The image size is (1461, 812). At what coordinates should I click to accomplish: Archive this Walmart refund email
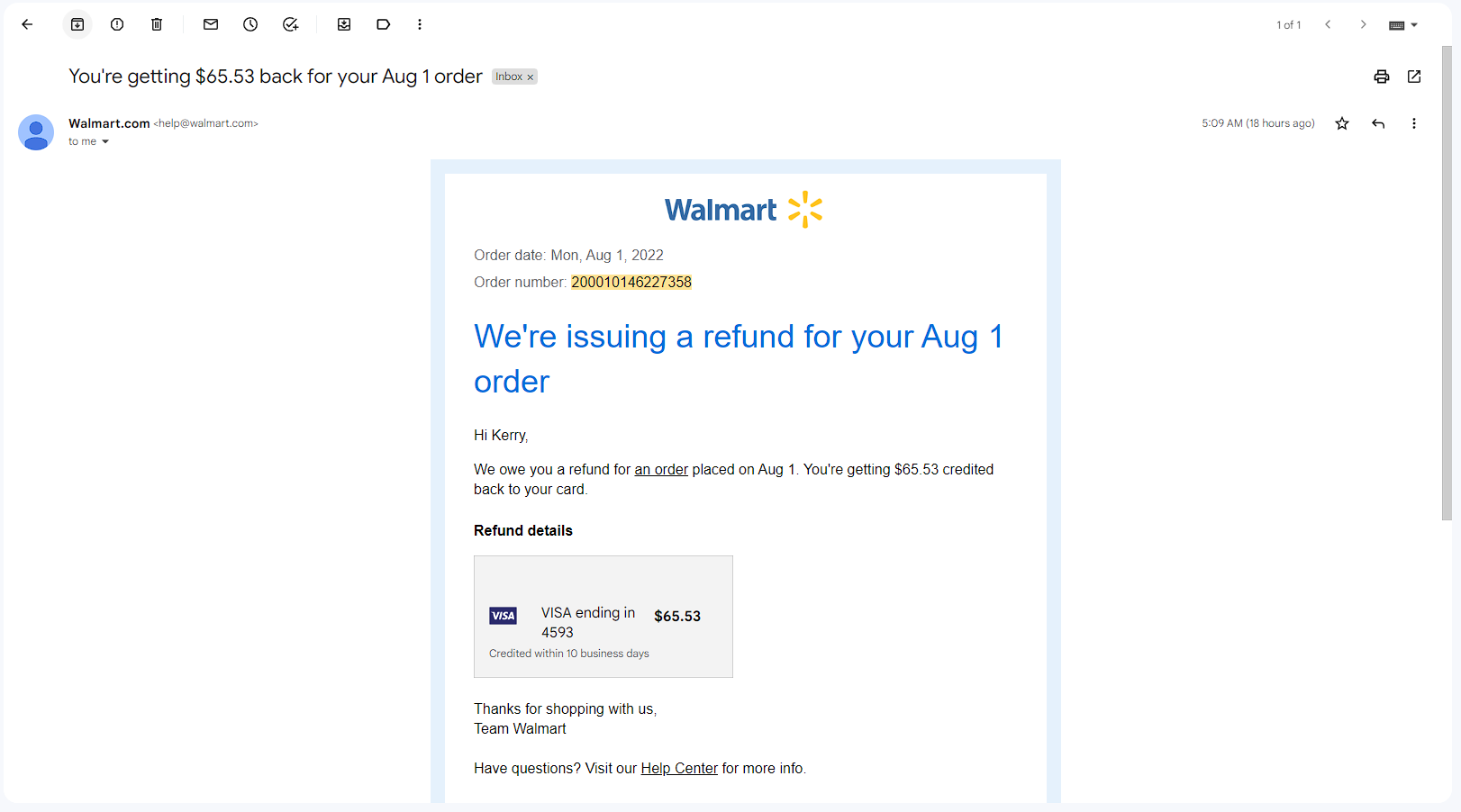point(77,24)
